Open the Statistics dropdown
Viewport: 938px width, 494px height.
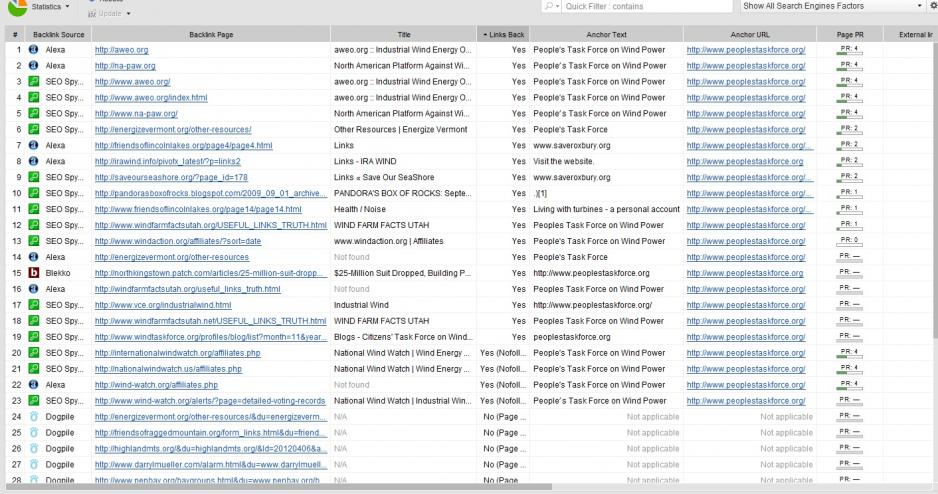pos(50,7)
